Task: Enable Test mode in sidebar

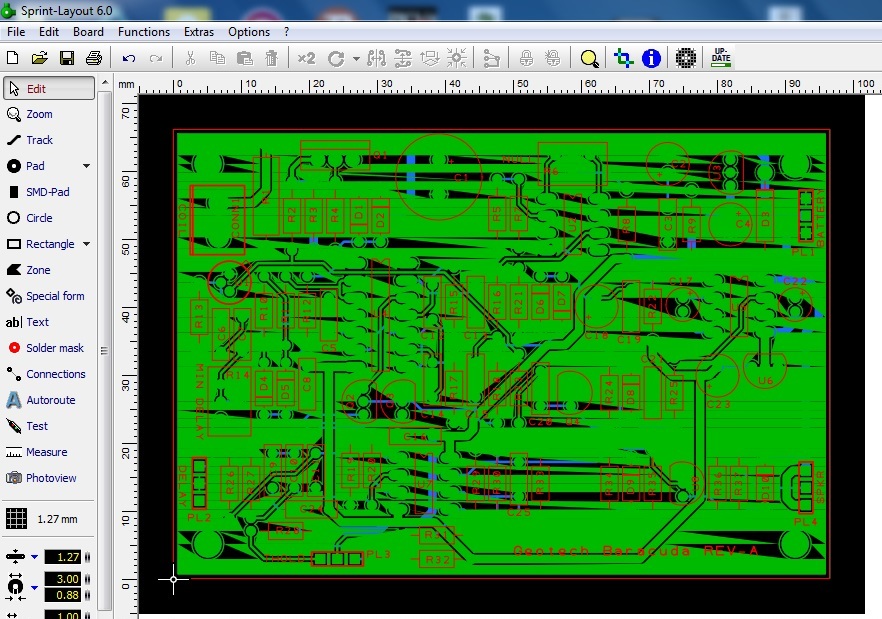Action: click(x=37, y=426)
